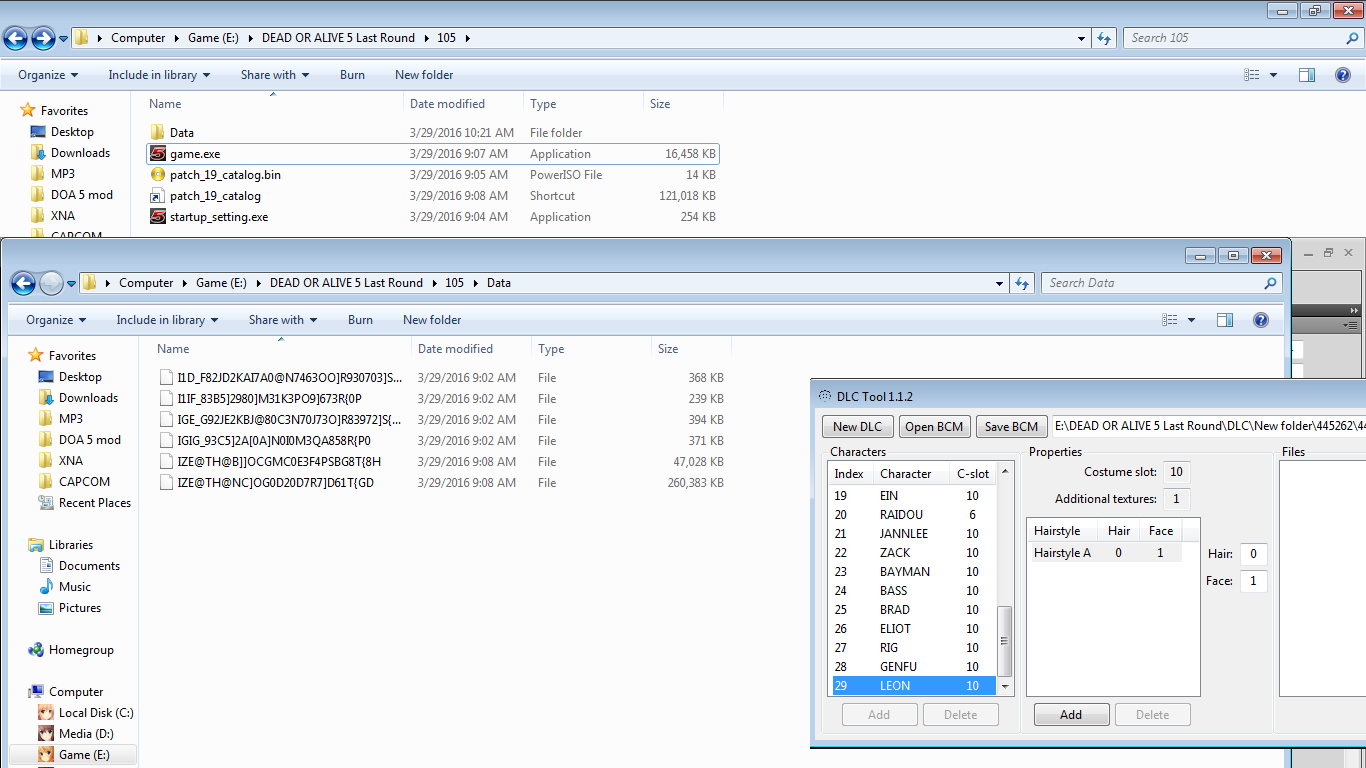Viewport: 1366px width, 768px height.
Task: Select RAIDOU row in Characters list
Action: click(913, 515)
